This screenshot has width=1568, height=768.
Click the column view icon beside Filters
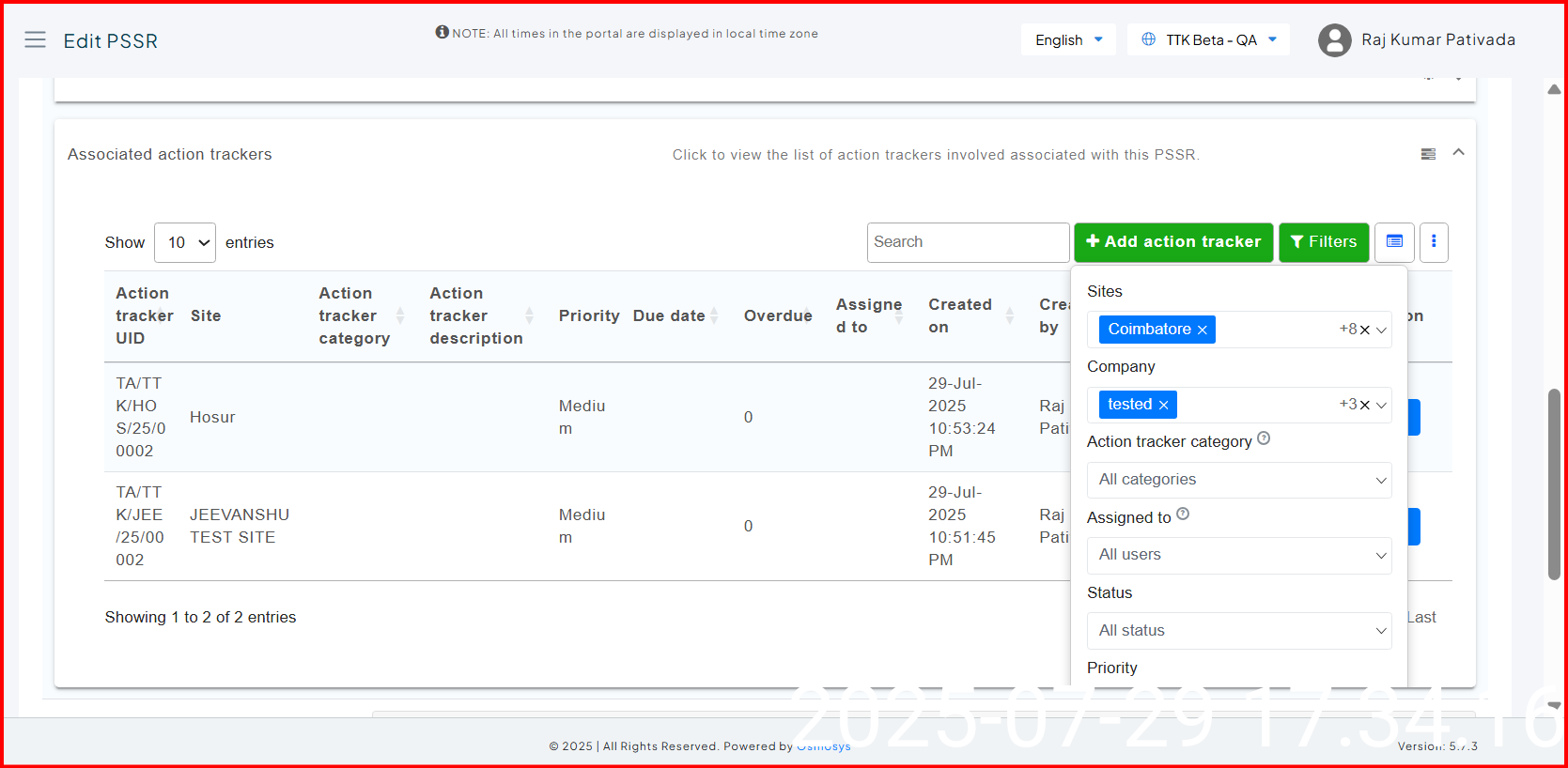(x=1394, y=242)
